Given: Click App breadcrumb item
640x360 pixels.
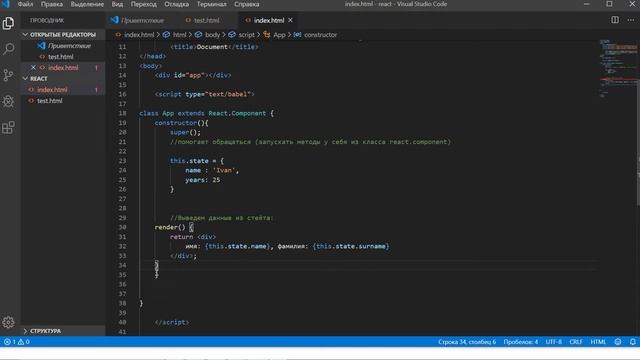Looking at the screenshot, I should (279, 35).
